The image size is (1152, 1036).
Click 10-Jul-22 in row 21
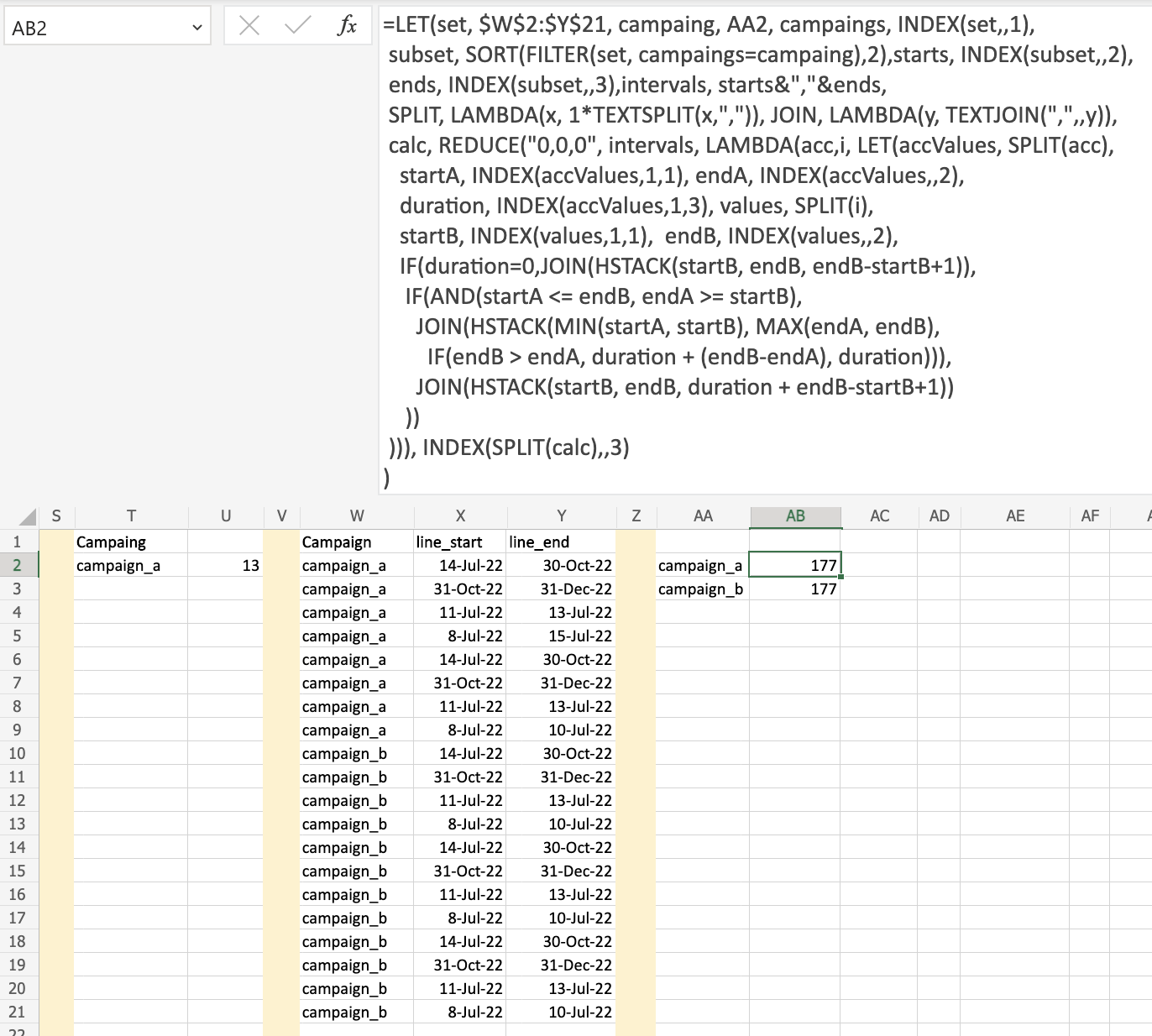(561, 1012)
